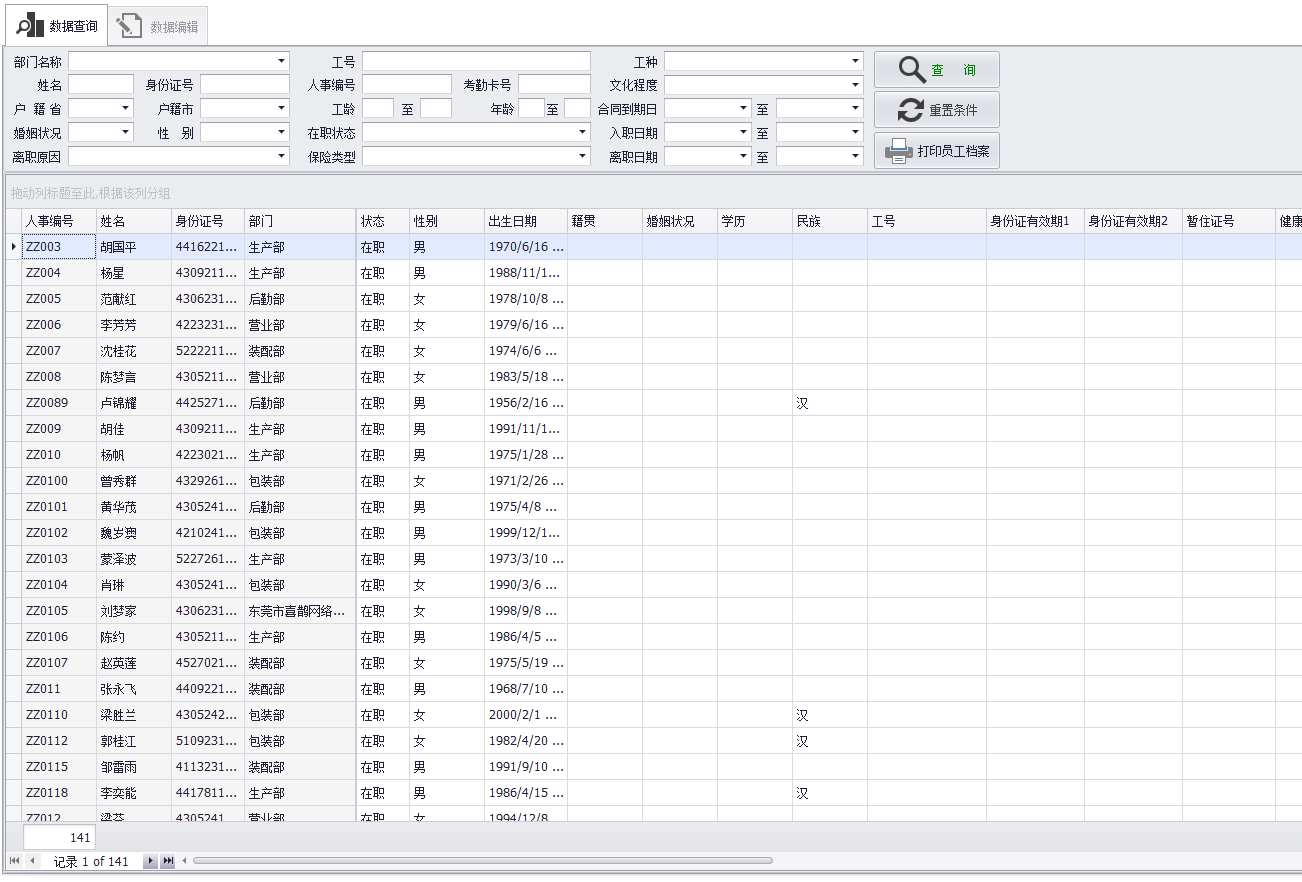Expand the 工种 dropdown list
Image resolution: width=1302 pixels, height=882 pixels.
pyautogui.click(x=855, y=61)
